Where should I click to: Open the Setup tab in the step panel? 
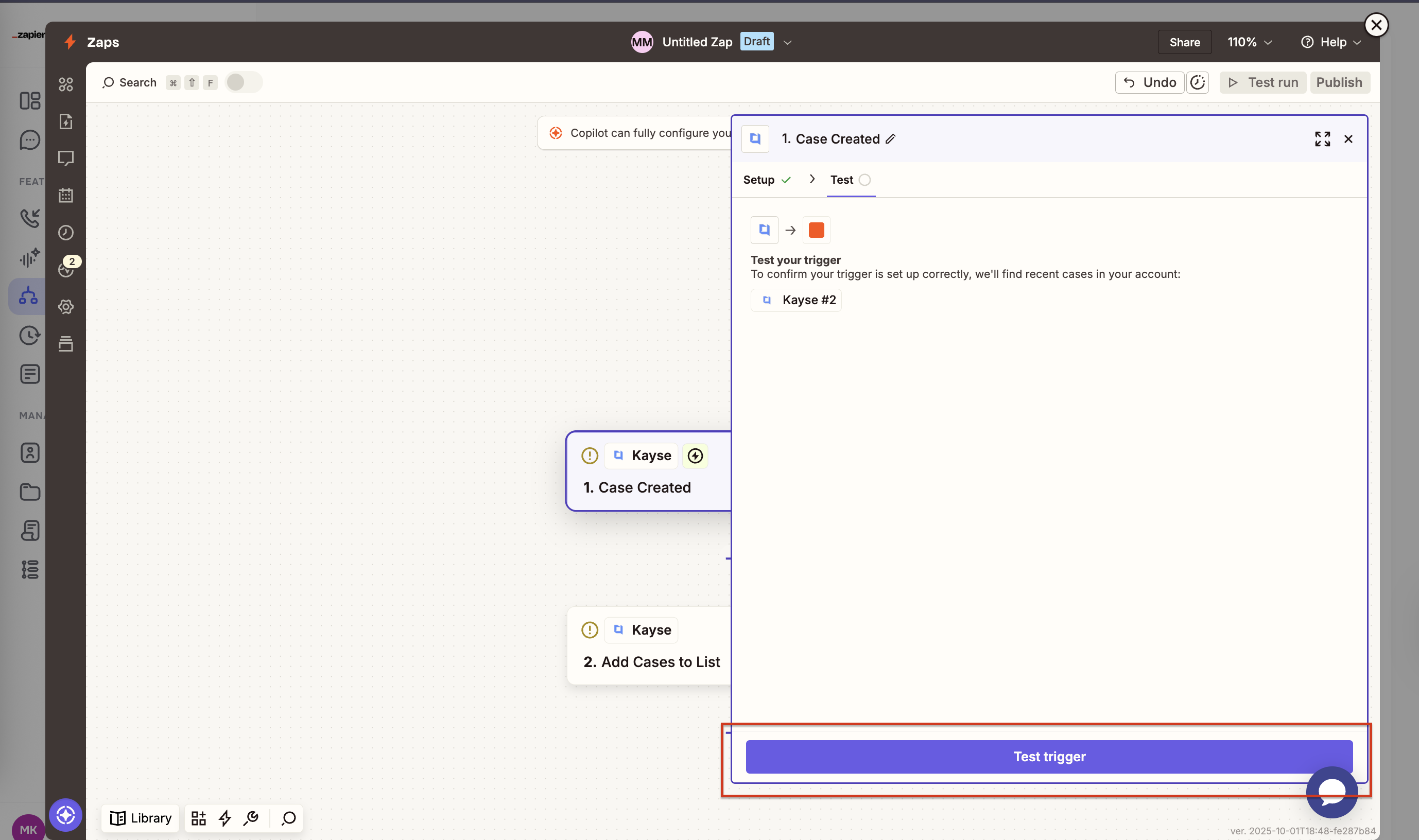(759, 180)
